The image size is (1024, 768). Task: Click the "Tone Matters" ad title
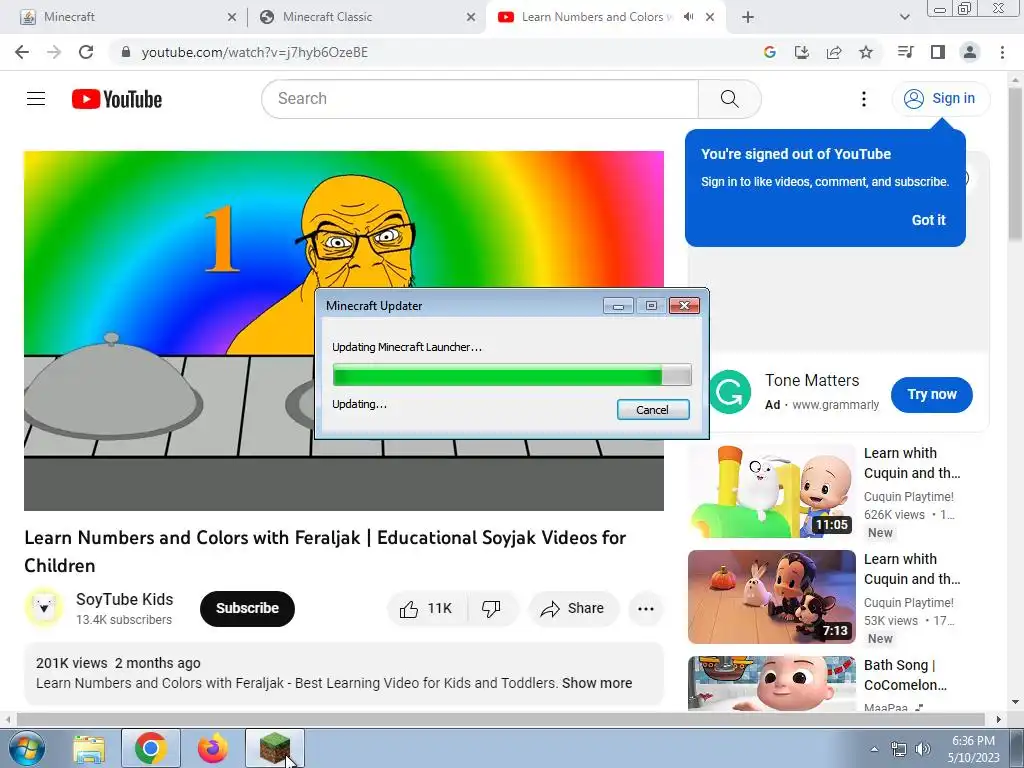[x=812, y=380]
